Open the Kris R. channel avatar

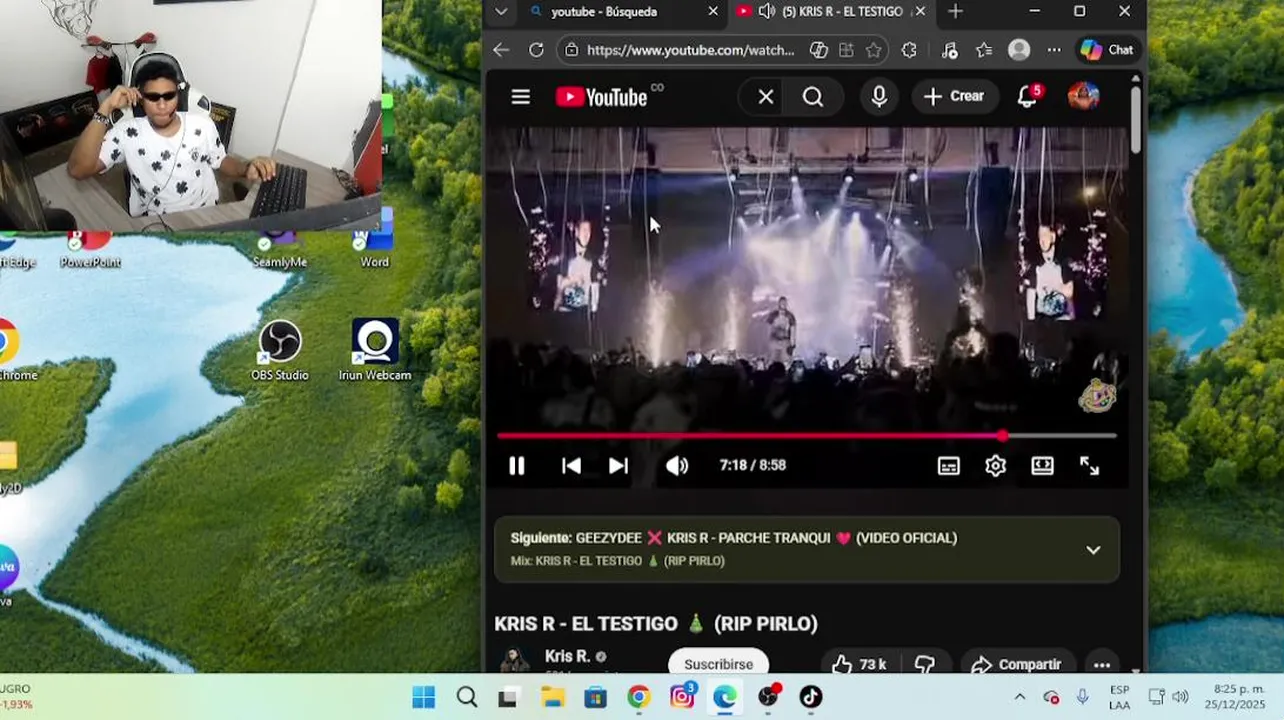[514, 660]
